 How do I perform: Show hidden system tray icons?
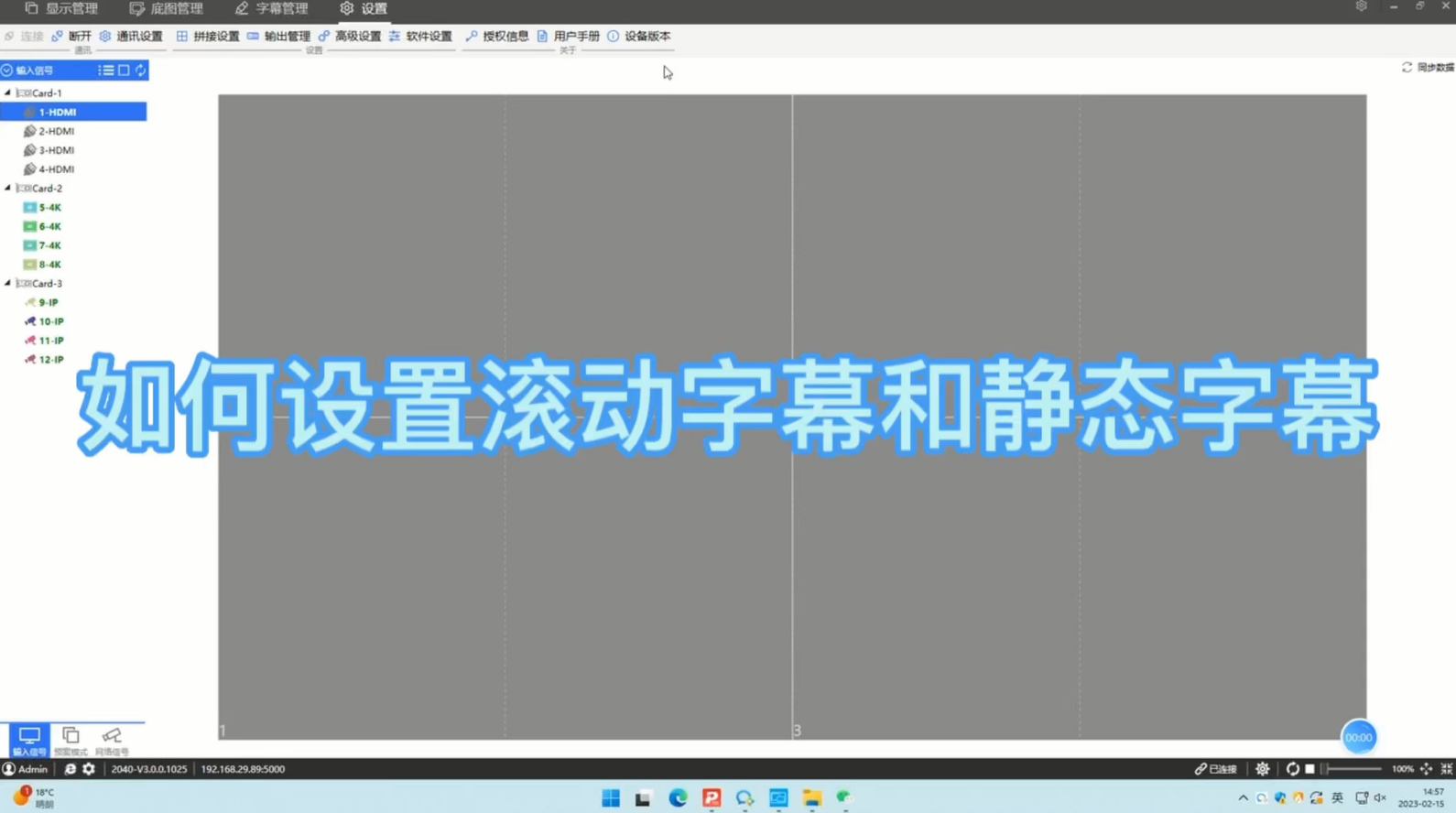pyautogui.click(x=1243, y=797)
